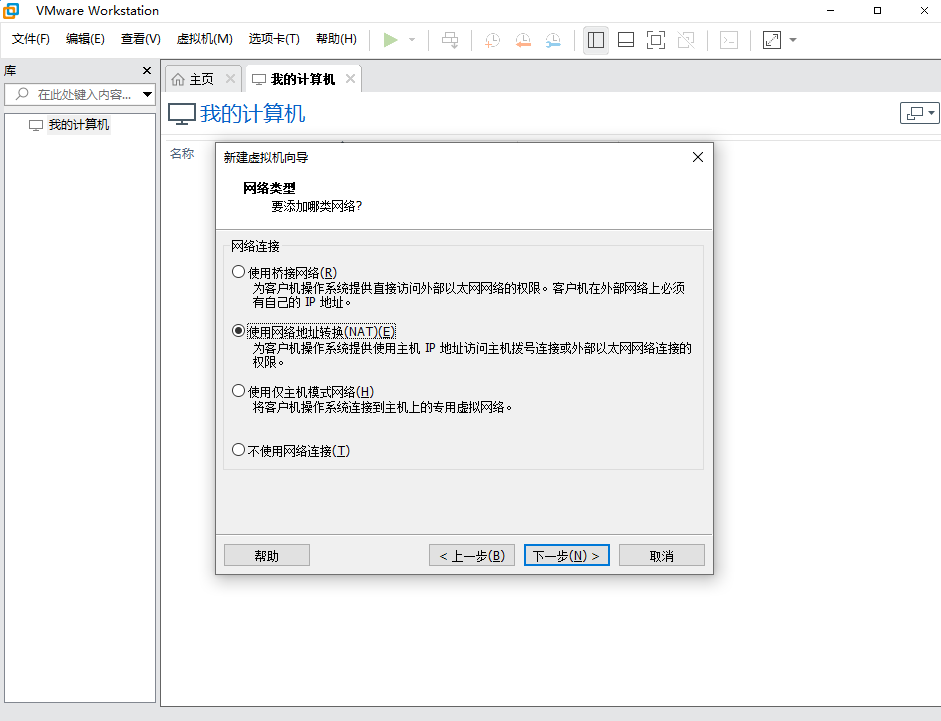Close the 我的计算机 tab
This screenshot has height=721, width=941.
pos(350,79)
